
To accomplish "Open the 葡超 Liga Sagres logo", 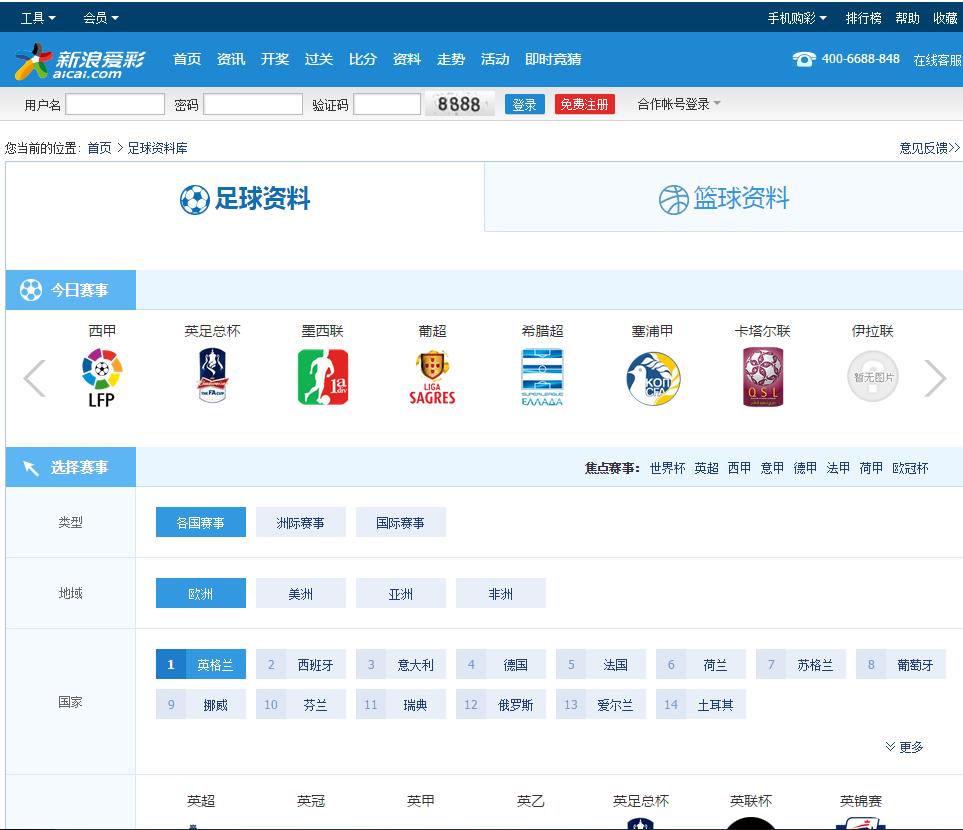I will [x=432, y=377].
